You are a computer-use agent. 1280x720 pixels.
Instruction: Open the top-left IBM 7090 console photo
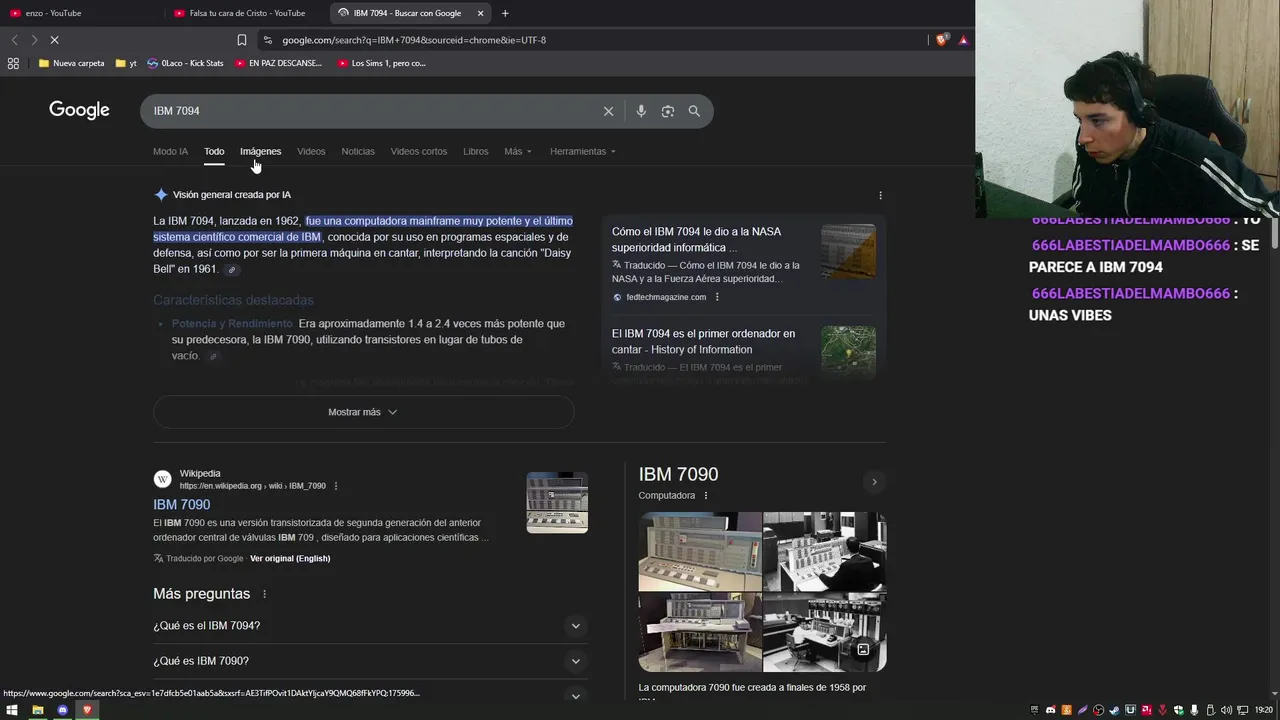700,552
